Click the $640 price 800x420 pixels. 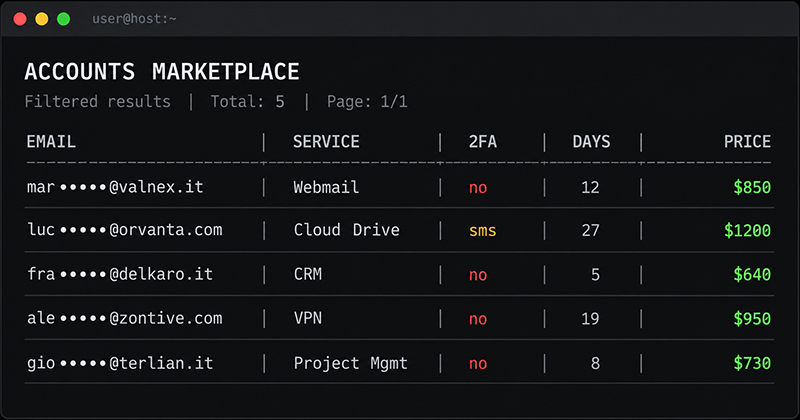[x=752, y=275]
